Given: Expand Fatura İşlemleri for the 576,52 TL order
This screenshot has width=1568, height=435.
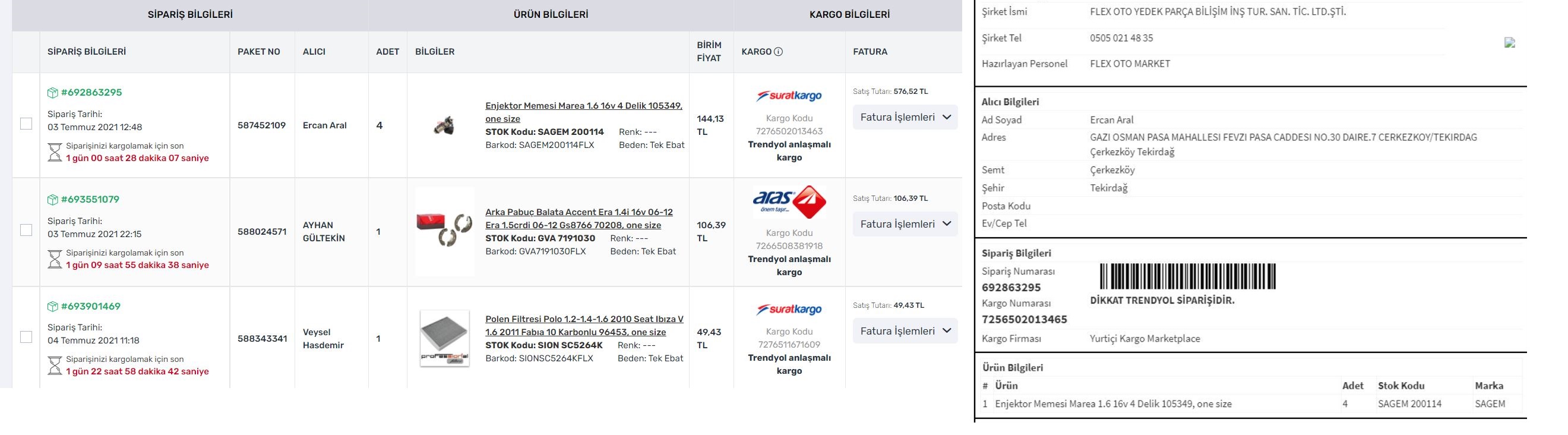Looking at the screenshot, I should pos(905,118).
